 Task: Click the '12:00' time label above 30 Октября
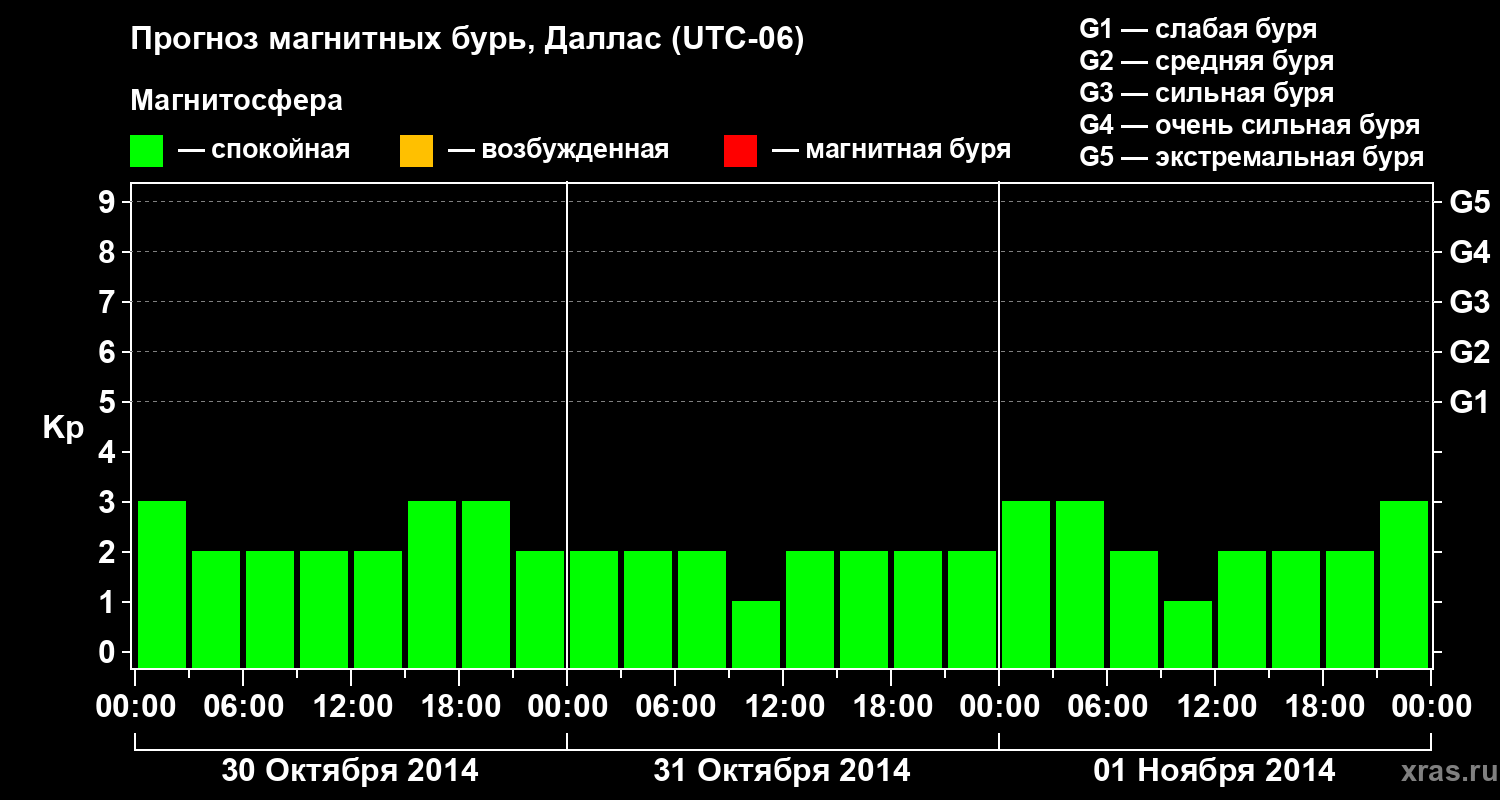[351, 706]
